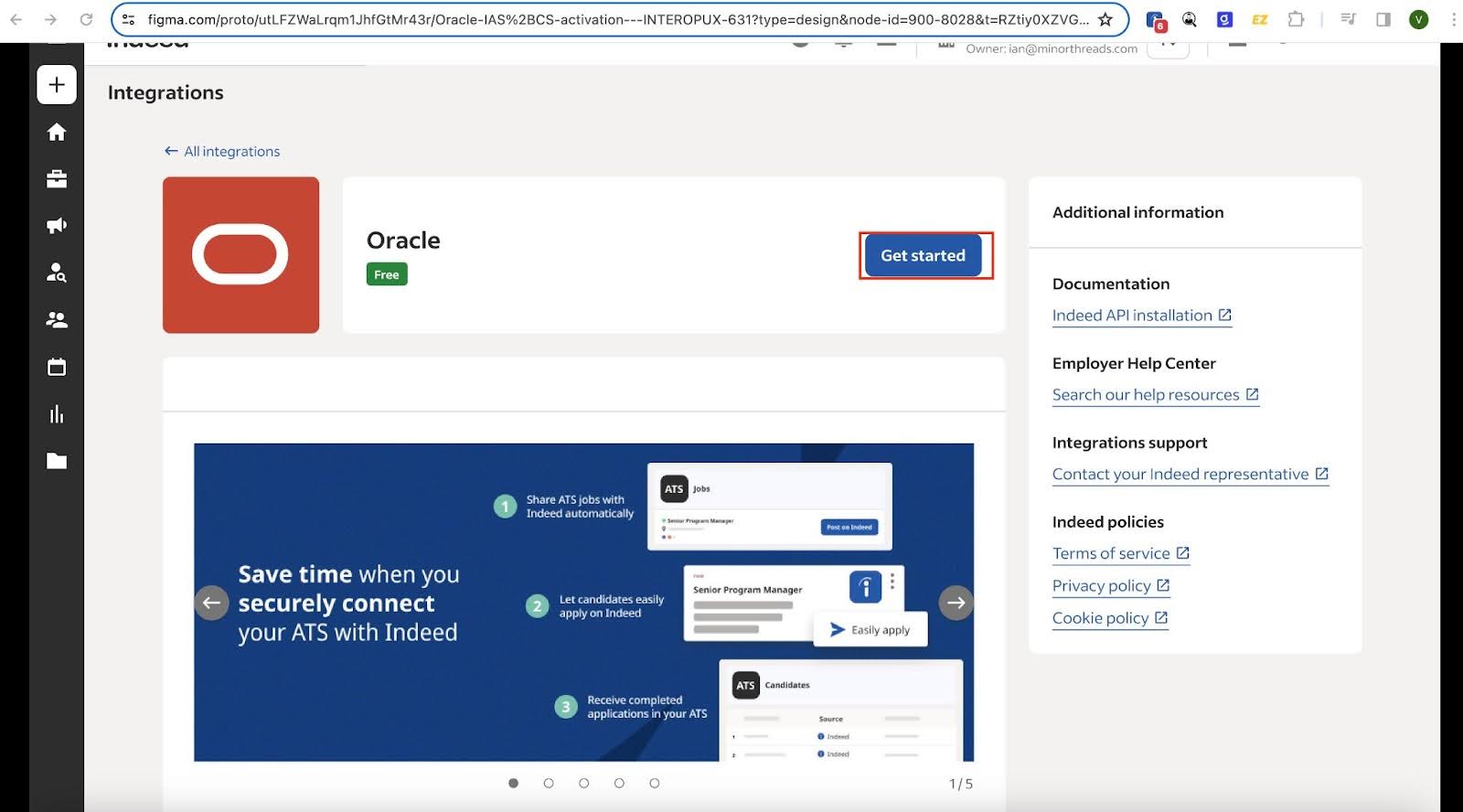This screenshot has width=1463, height=812.
Task: Open the candidate search icon
Action: (x=57, y=272)
